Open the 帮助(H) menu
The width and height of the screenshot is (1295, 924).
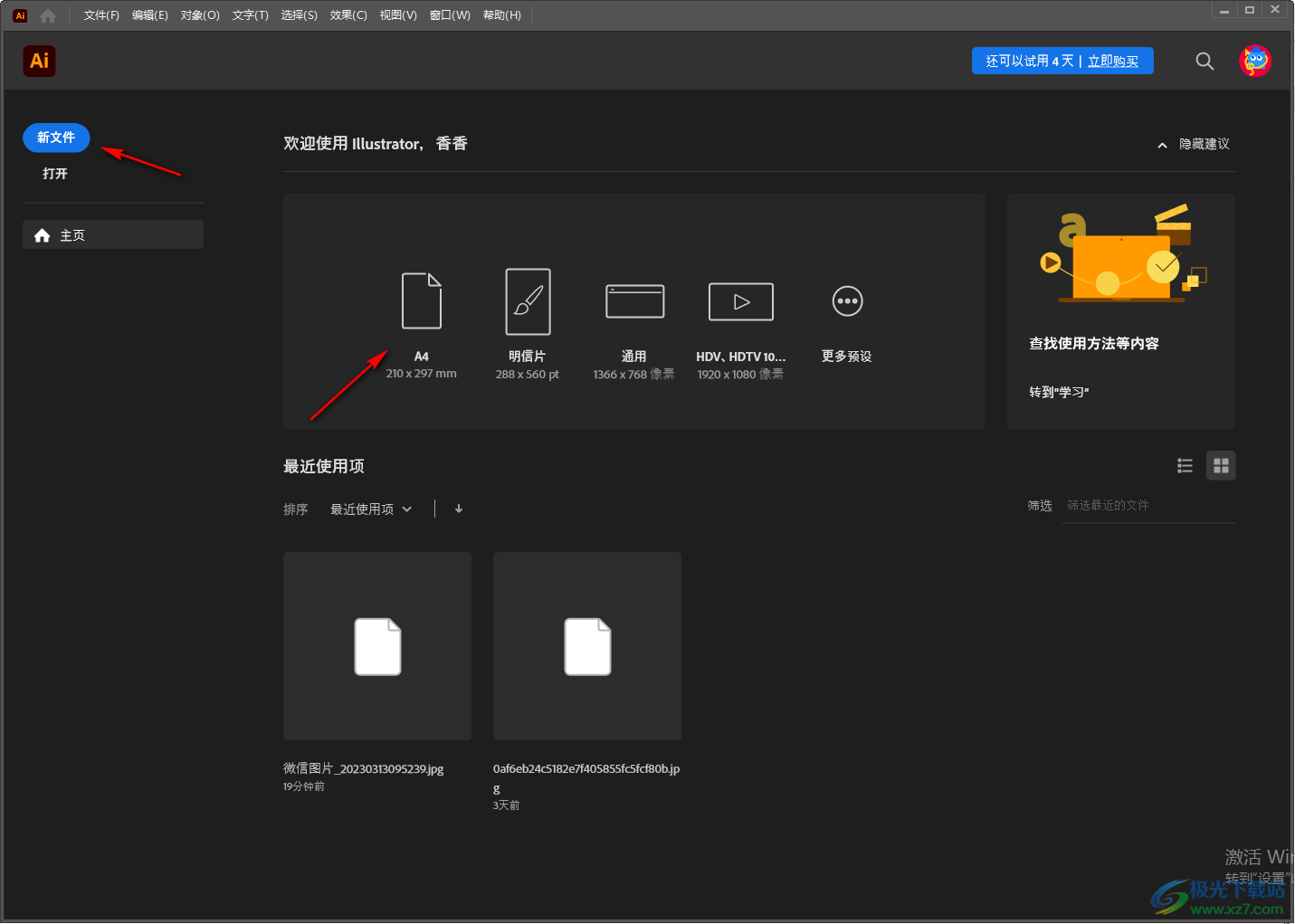(x=502, y=15)
